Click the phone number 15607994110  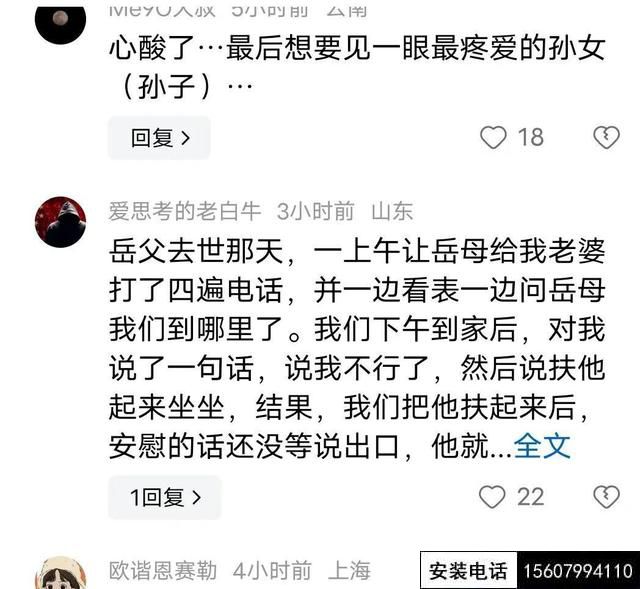coord(578,570)
